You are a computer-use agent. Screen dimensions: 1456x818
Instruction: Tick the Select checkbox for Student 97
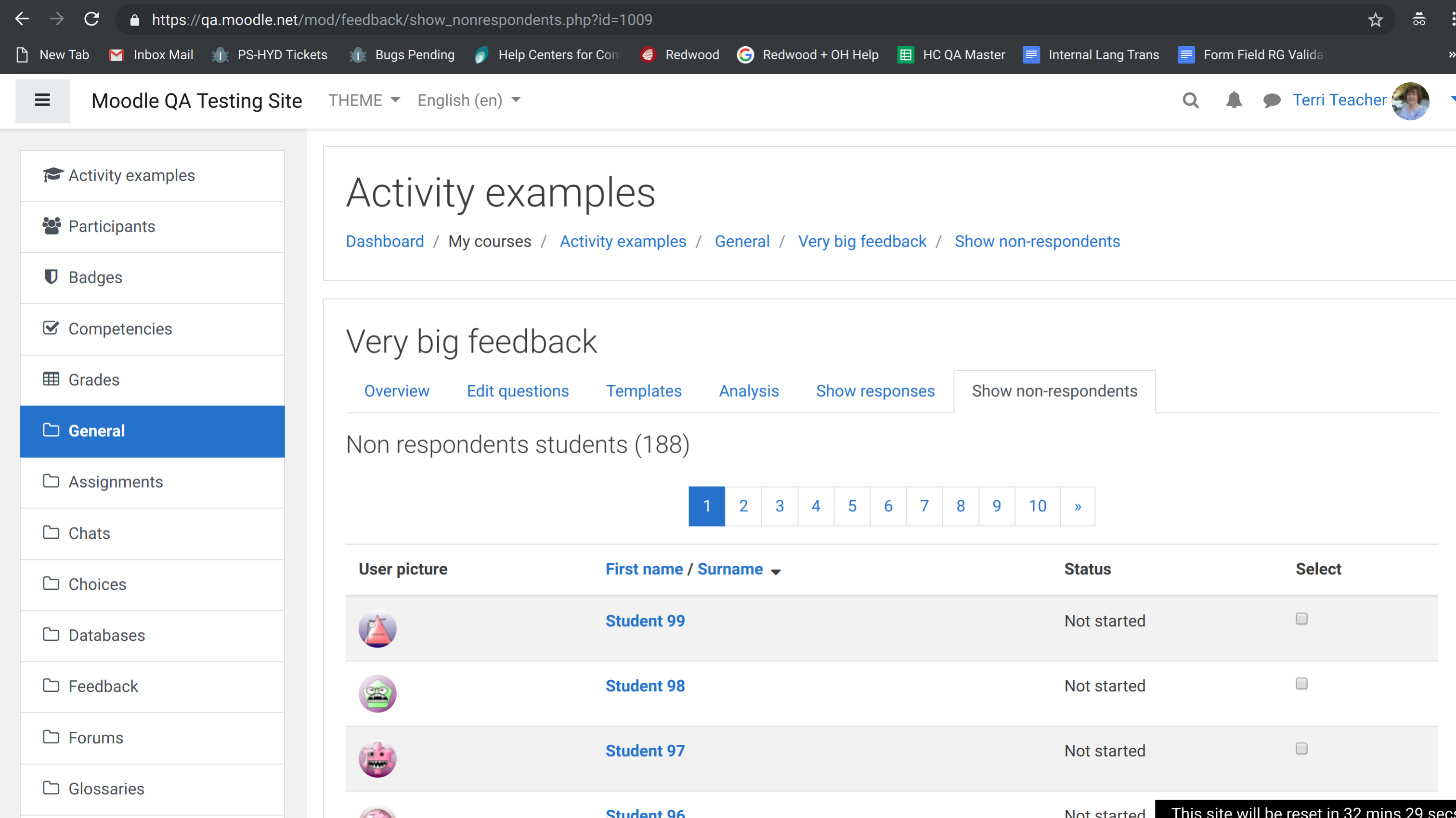tap(1301, 749)
